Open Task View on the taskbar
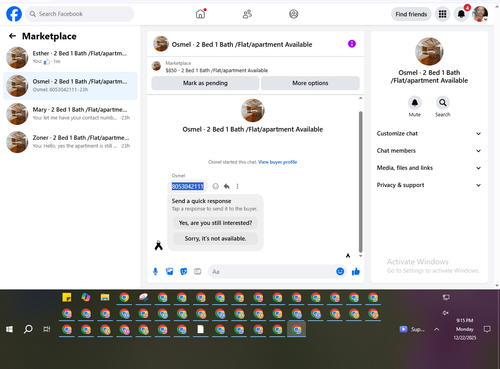 click(47, 329)
